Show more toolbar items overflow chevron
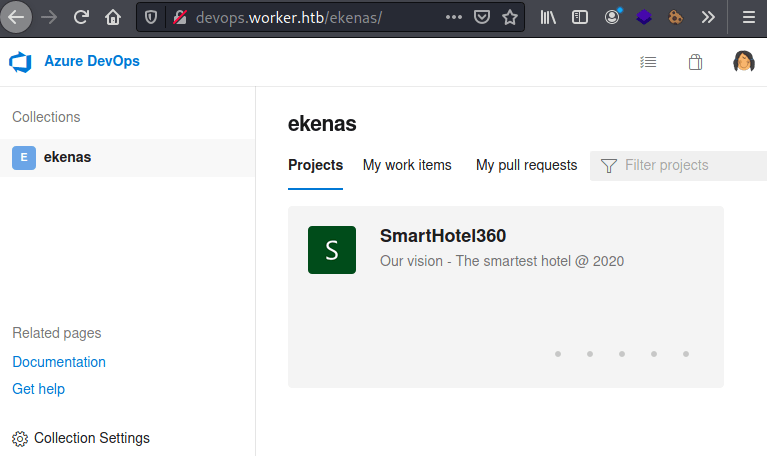The height and width of the screenshot is (456, 767). (x=708, y=18)
